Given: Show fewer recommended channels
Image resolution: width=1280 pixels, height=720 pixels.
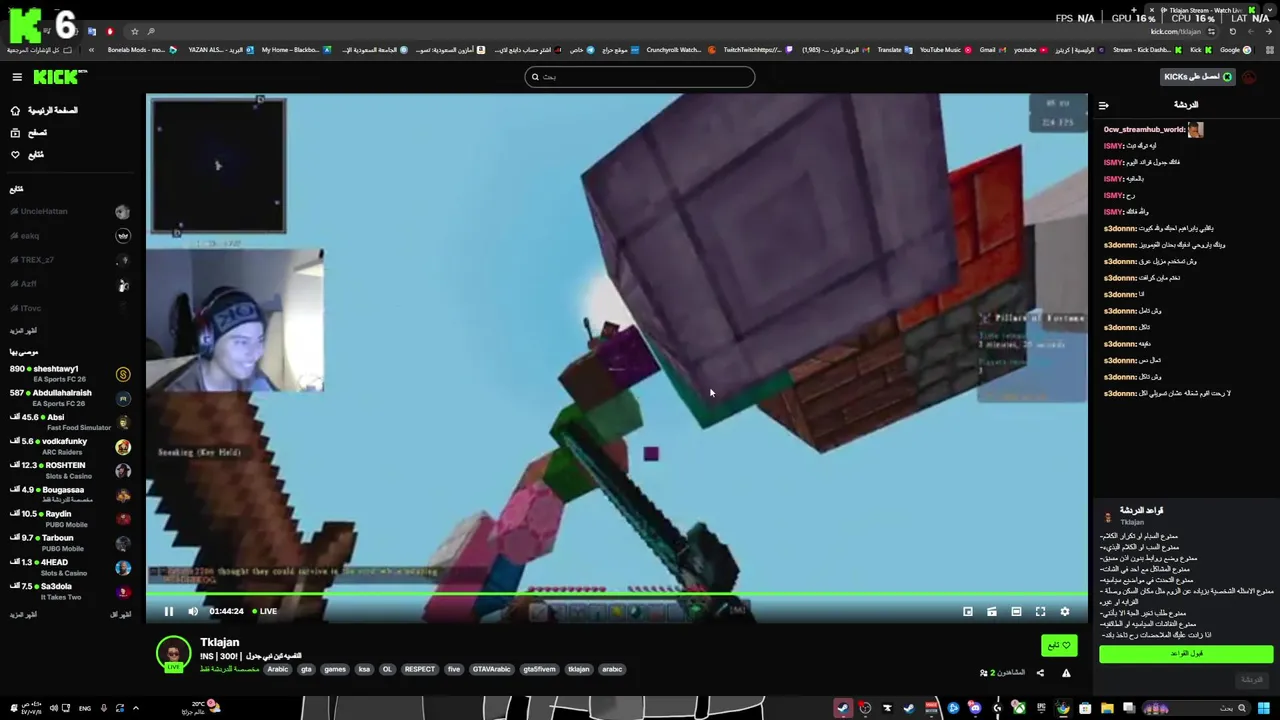Looking at the screenshot, I should pyautogui.click(x=120, y=615).
